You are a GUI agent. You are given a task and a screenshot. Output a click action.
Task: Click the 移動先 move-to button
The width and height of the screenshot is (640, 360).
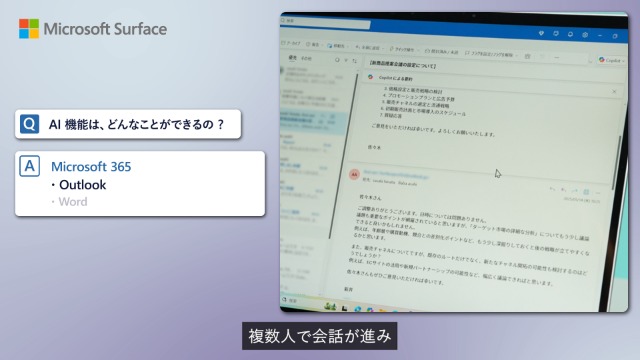[336, 46]
